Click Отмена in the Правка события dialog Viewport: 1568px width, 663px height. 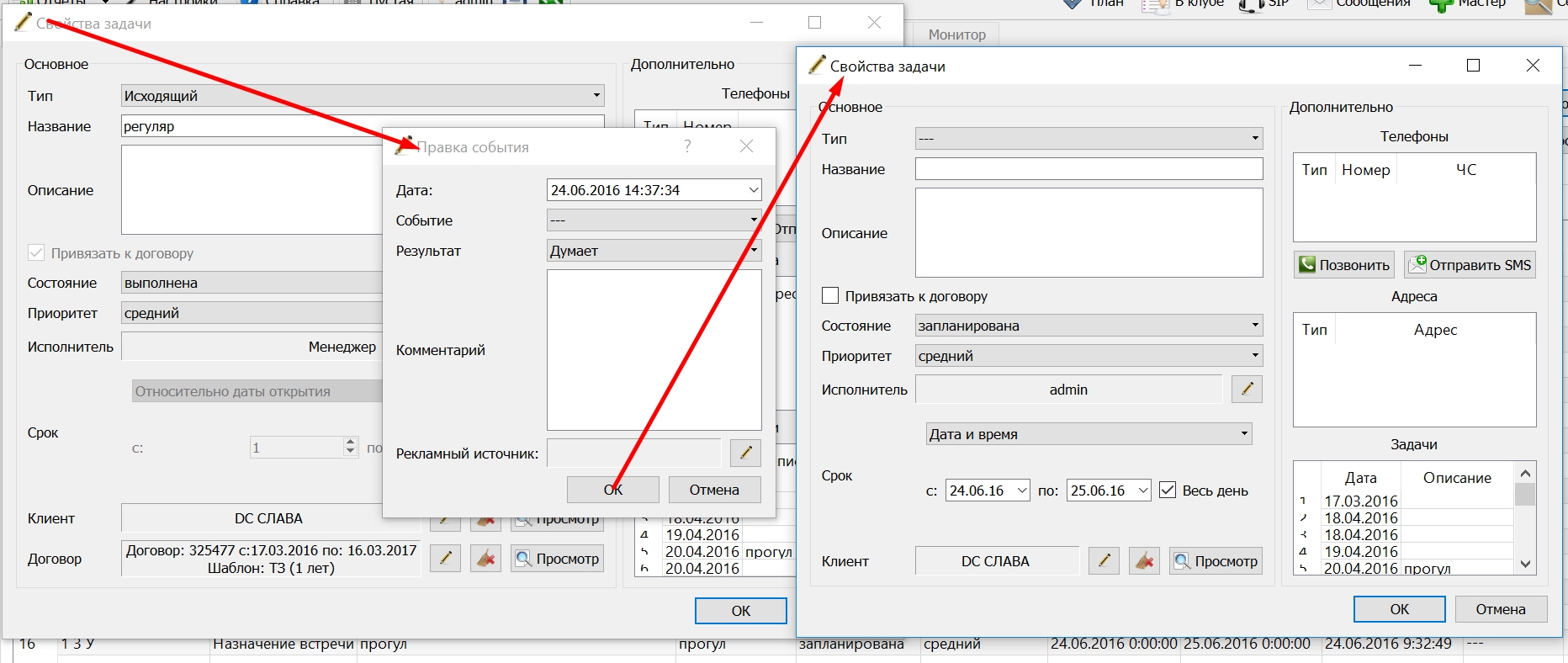point(714,490)
